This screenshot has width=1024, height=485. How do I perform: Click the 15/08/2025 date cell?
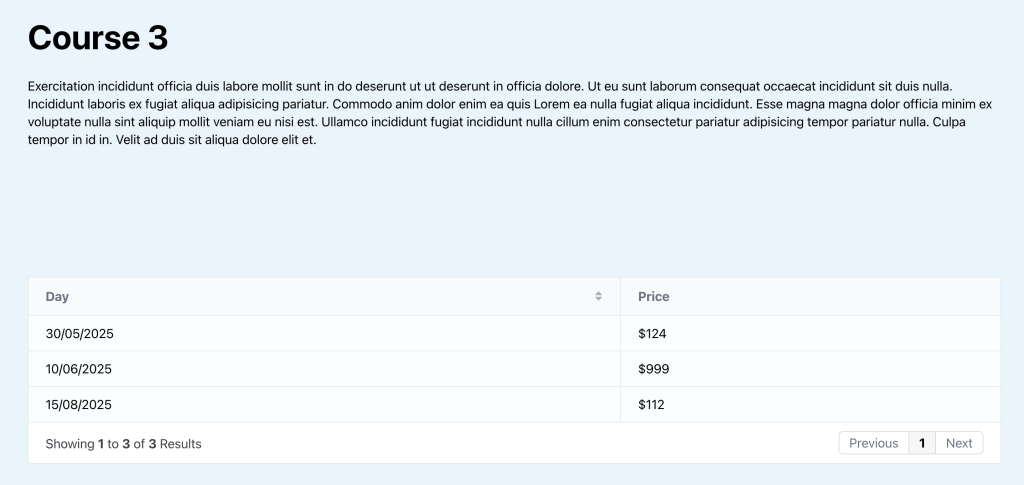pyautogui.click(x=79, y=405)
